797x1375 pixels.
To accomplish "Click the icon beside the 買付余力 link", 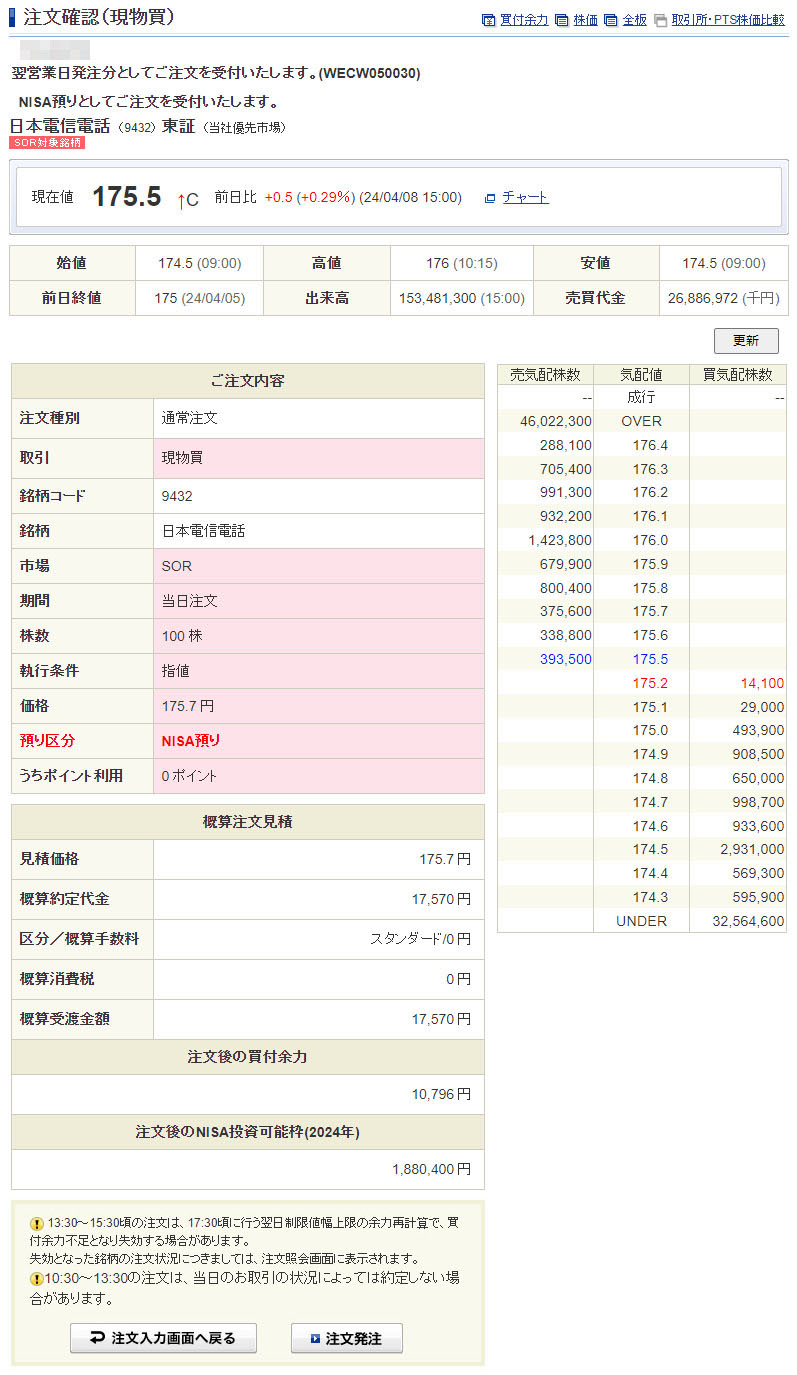I will point(488,20).
